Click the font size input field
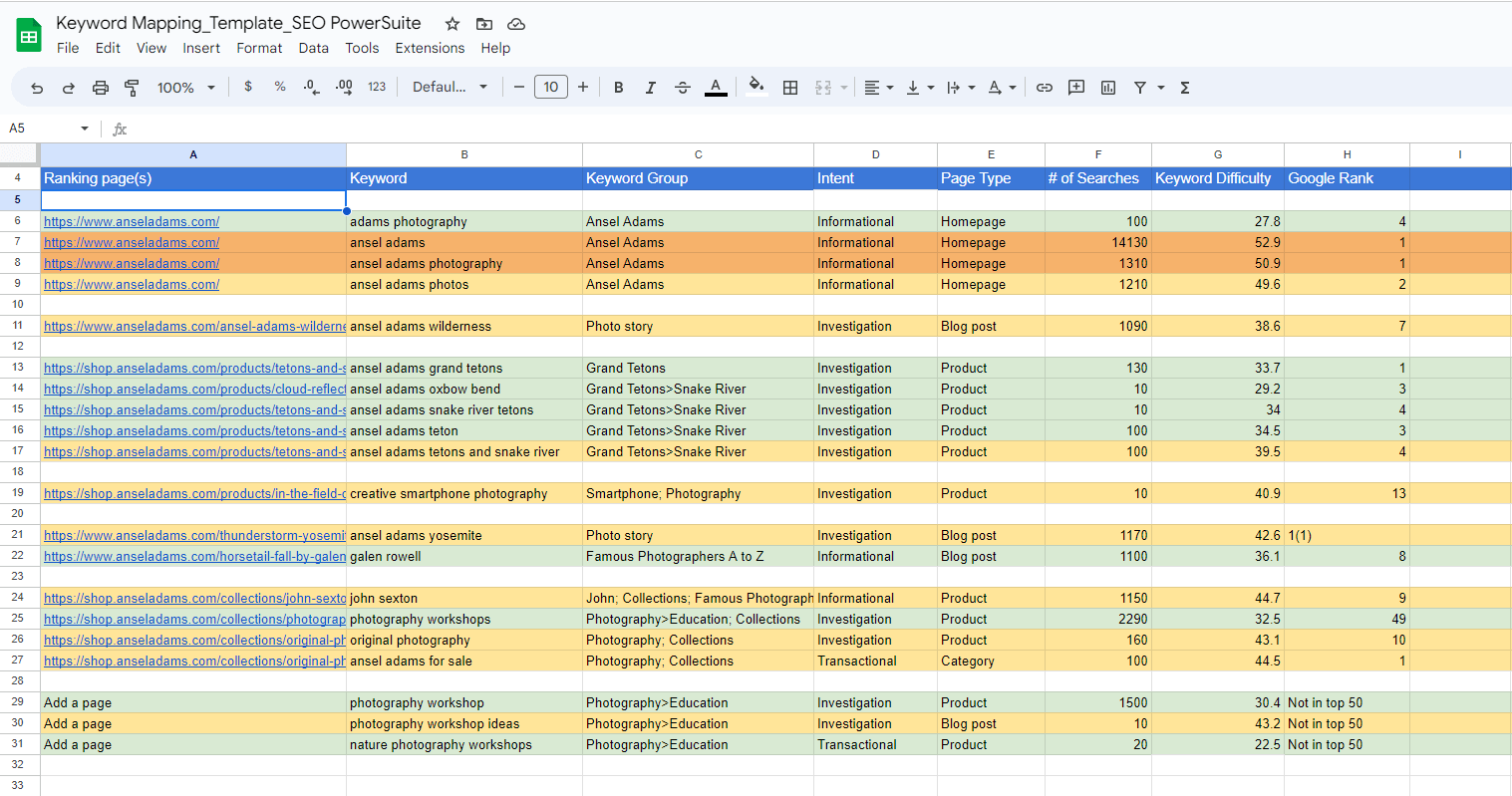This screenshot has width=1512, height=796. pos(551,87)
